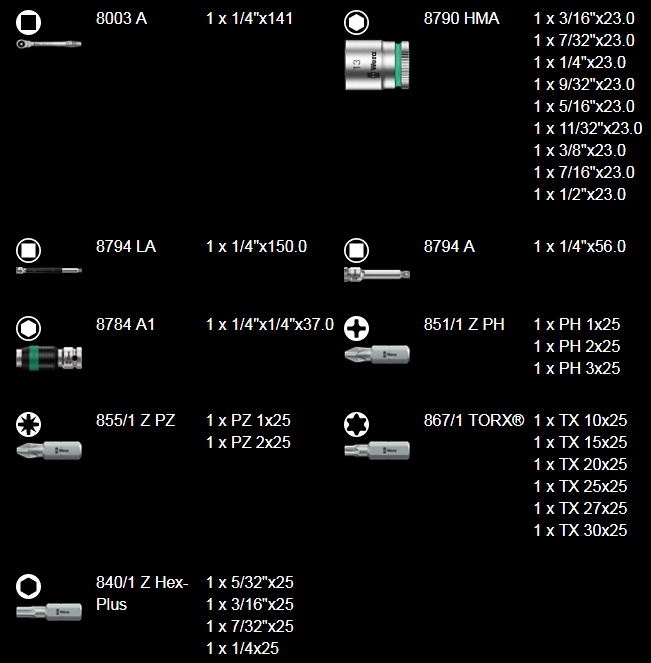The width and height of the screenshot is (651, 663).
Task: Click the entry 1 x PH 1x25
Action: click(577, 324)
